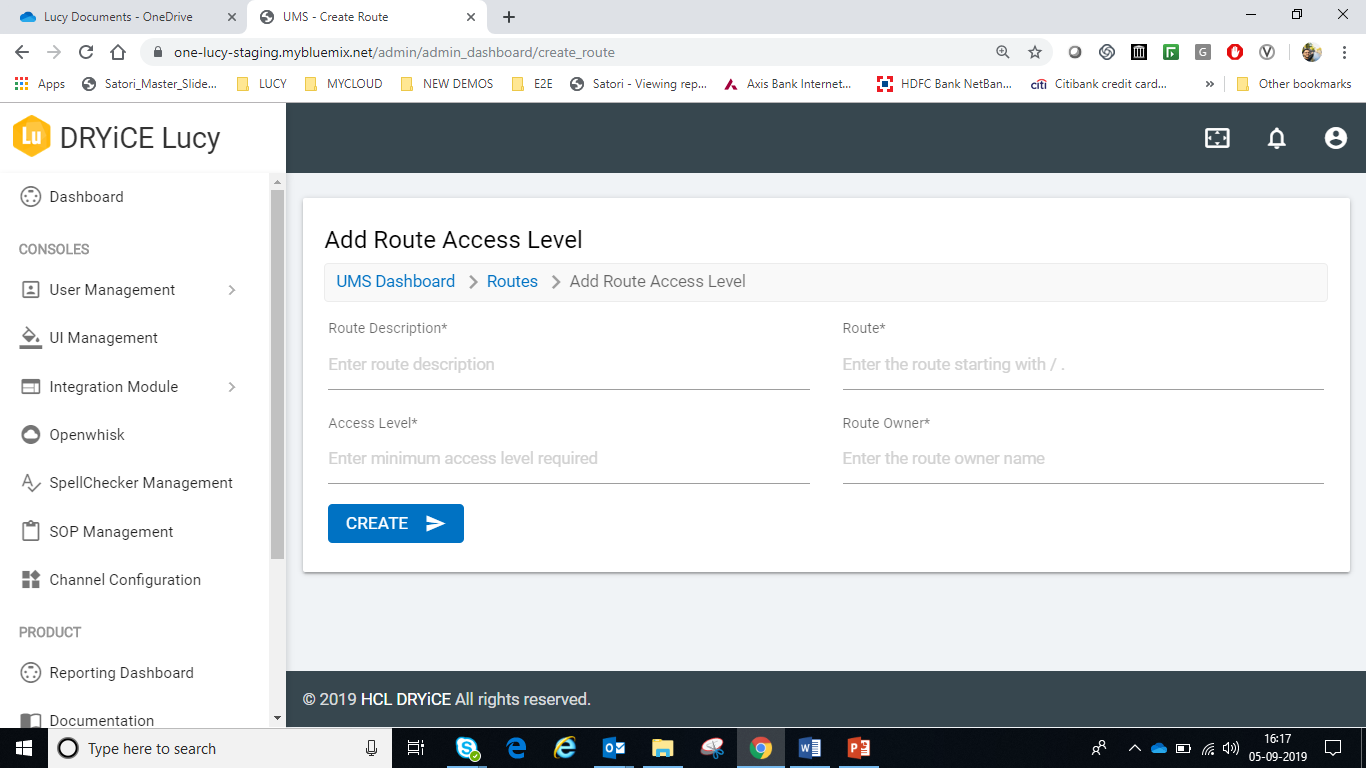Go back to the previous page
This screenshot has height=768, width=1366.
click(x=22, y=52)
